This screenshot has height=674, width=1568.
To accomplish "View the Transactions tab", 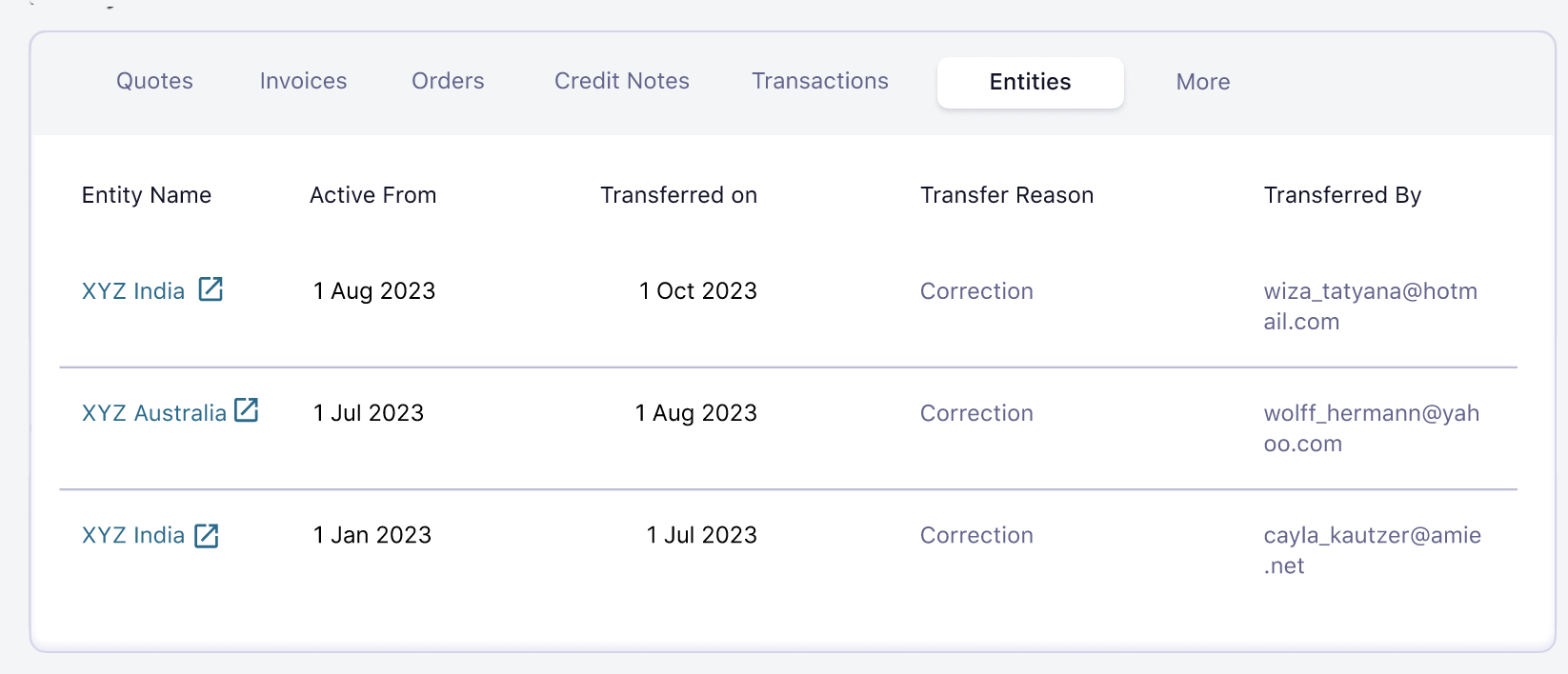I will [x=819, y=82].
